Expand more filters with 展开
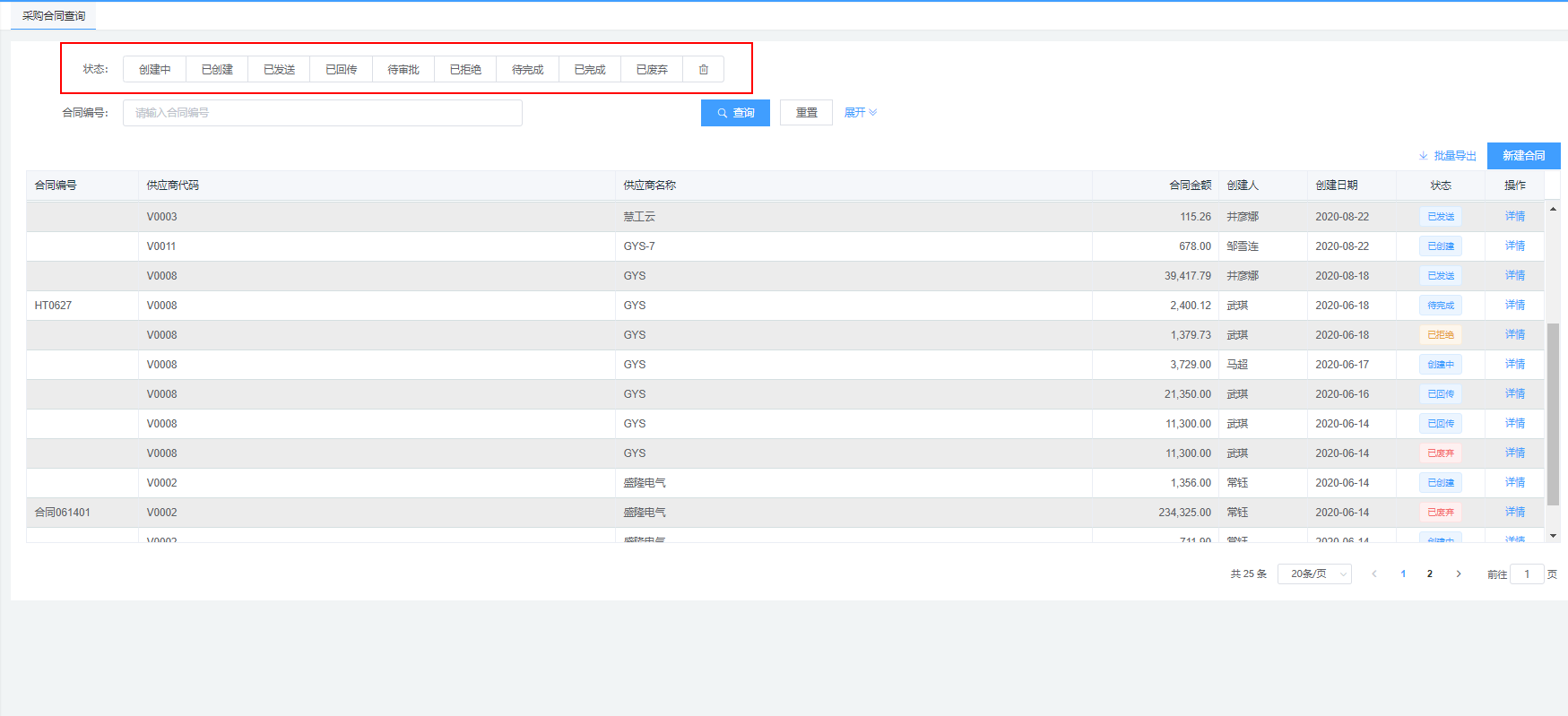 tap(860, 113)
